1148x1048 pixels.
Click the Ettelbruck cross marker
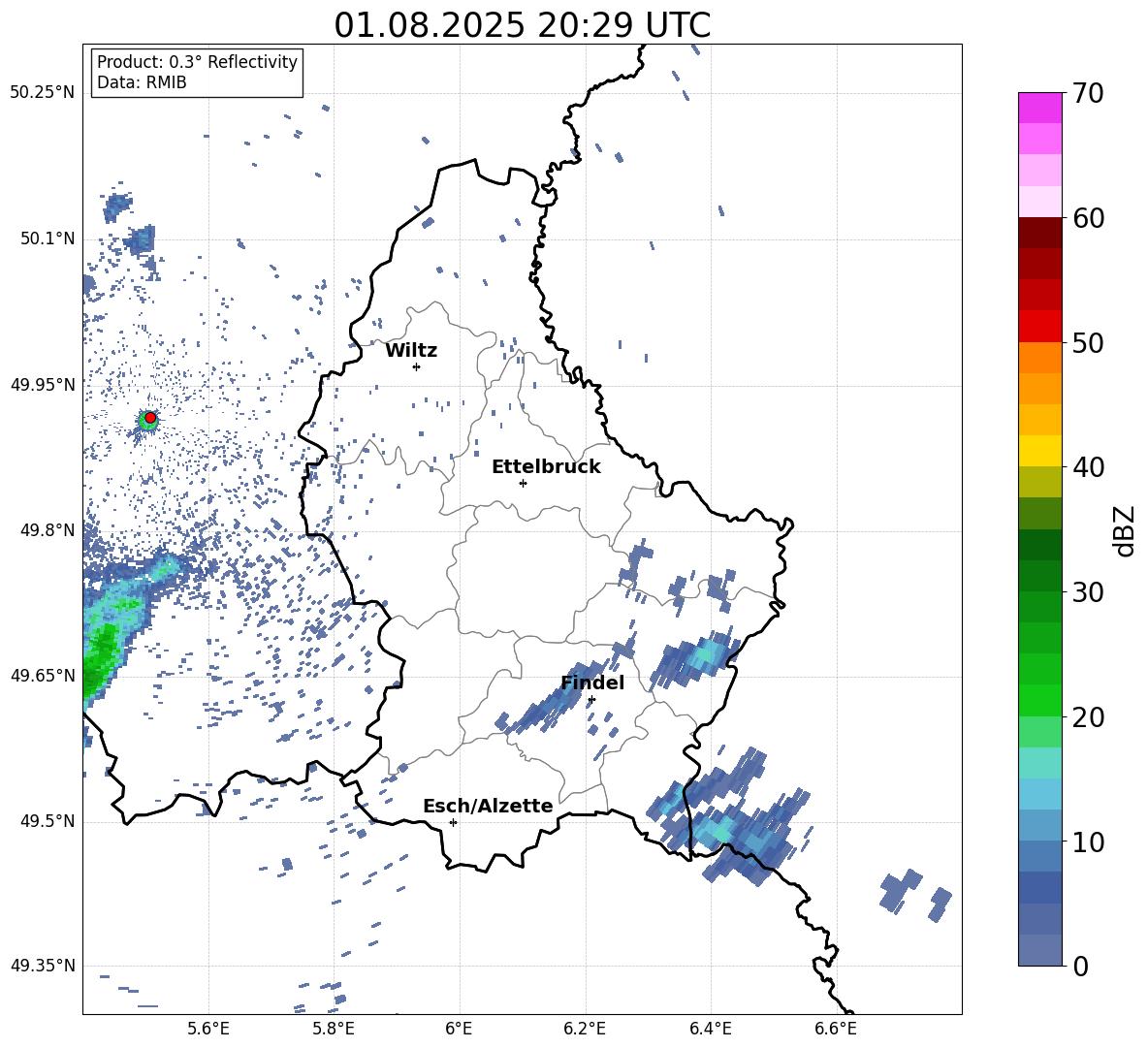(x=523, y=483)
